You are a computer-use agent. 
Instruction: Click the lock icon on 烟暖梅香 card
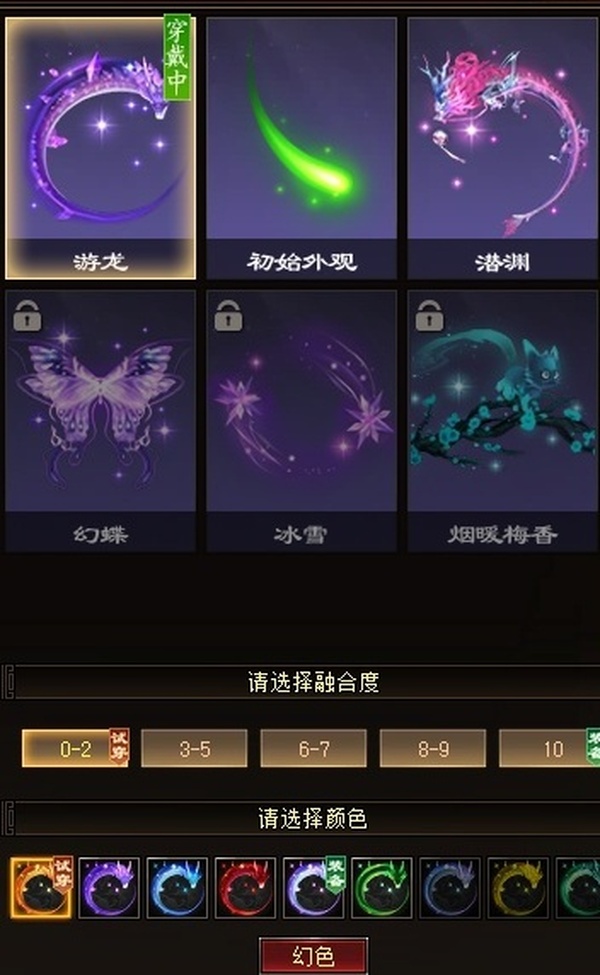[429, 315]
